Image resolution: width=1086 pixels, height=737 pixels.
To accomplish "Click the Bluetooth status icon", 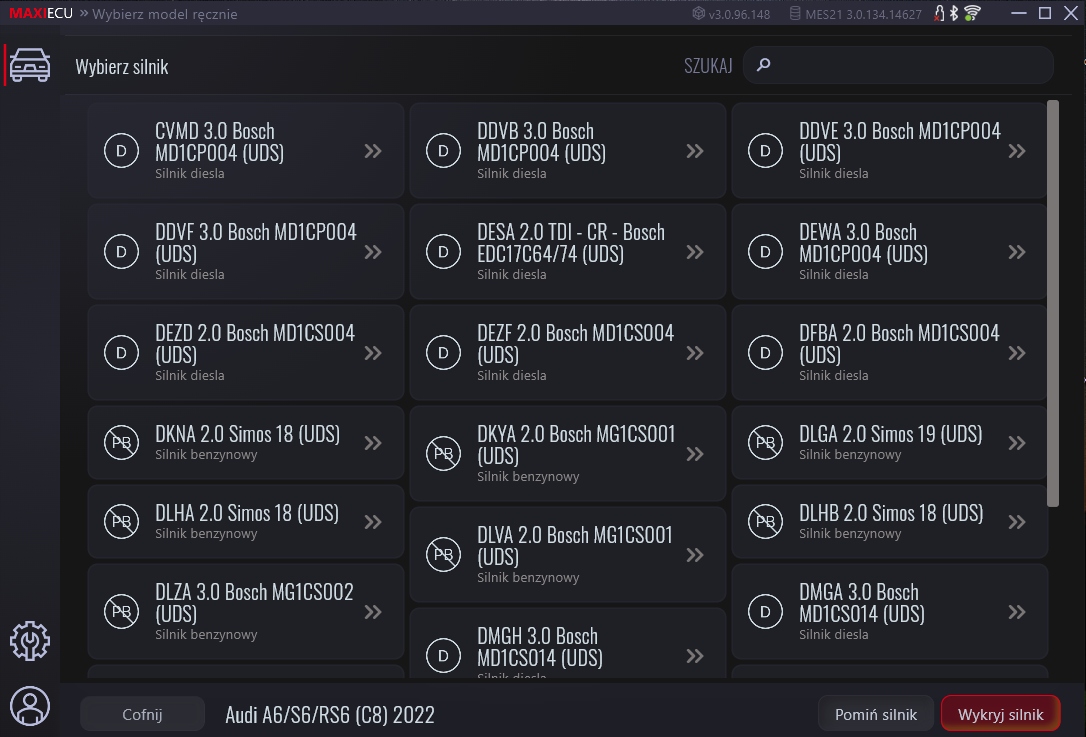I will click(x=954, y=14).
